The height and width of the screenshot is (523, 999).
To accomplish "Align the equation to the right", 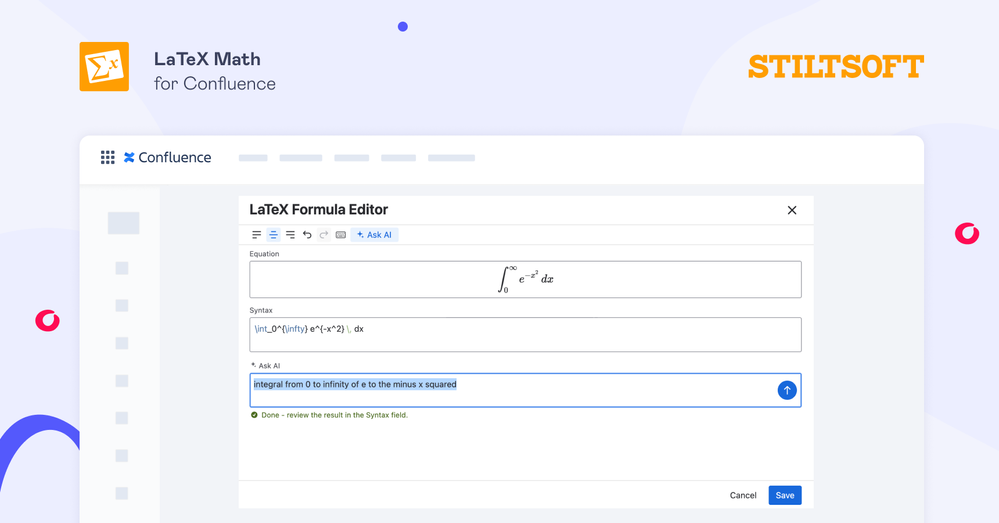I will click(291, 235).
